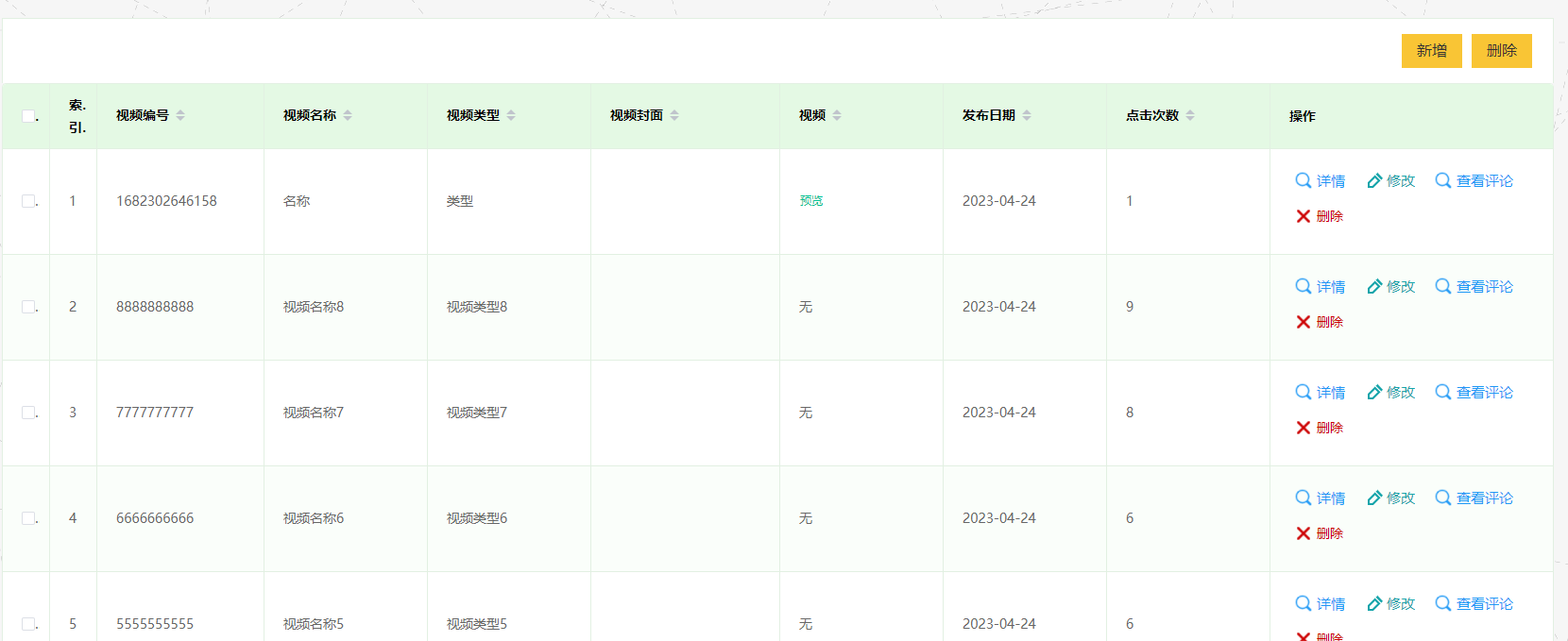Image resolution: width=1568 pixels, height=641 pixels.
Task: Check the checkbox for row 1682302646158
Action: click(28, 201)
